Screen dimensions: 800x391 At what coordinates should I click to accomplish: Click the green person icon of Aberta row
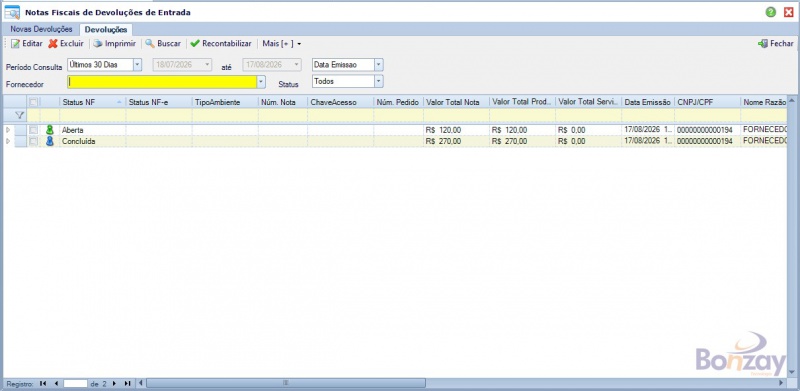tap(49, 130)
